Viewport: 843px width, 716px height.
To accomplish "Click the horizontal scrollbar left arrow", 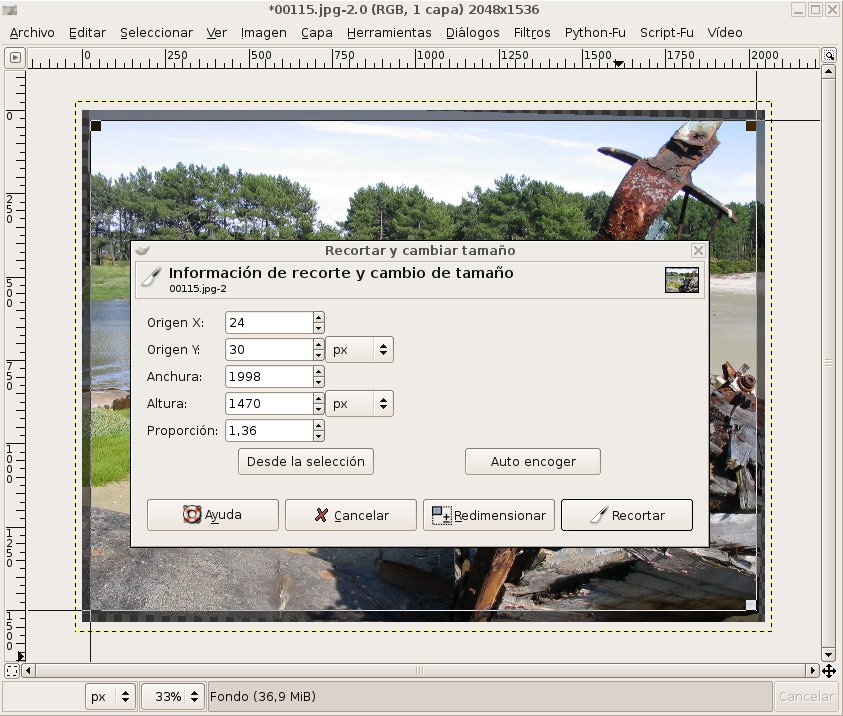I will pos(28,670).
